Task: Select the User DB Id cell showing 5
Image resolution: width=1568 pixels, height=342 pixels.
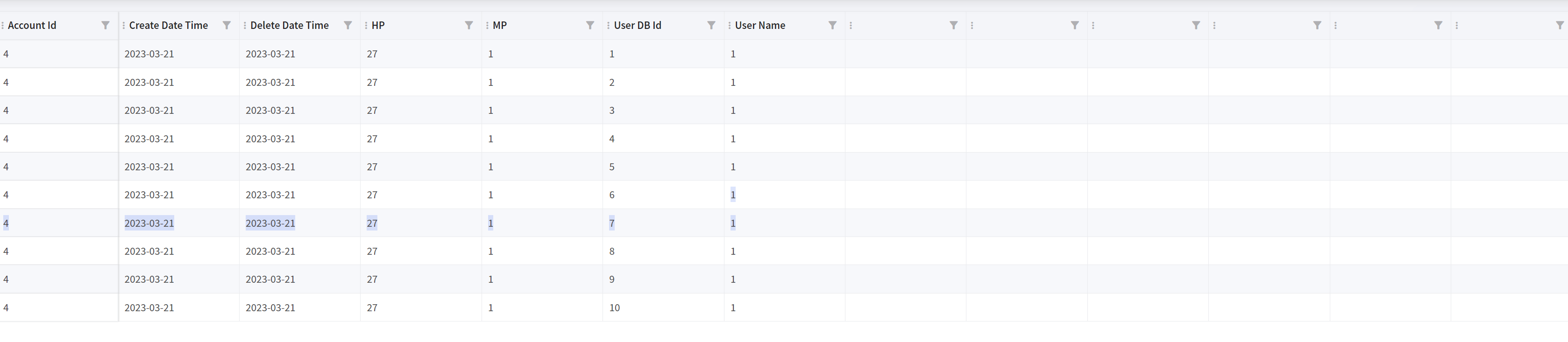Action: [x=663, y=167]
